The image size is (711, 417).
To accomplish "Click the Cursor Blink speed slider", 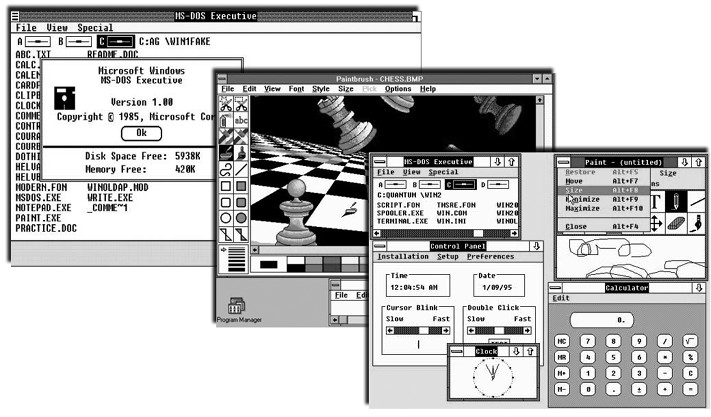I will pos(416,330).
